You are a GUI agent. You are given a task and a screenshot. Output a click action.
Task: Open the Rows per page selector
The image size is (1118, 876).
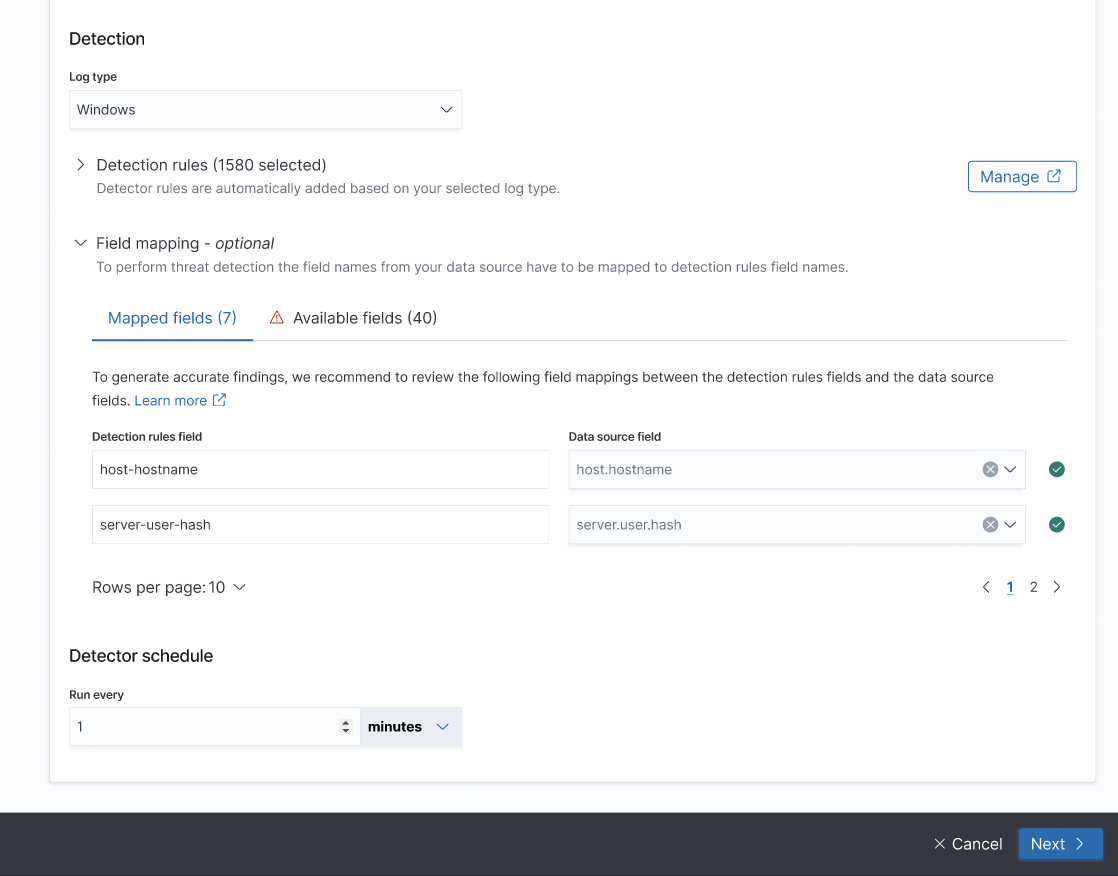click(x=169, y=588)
